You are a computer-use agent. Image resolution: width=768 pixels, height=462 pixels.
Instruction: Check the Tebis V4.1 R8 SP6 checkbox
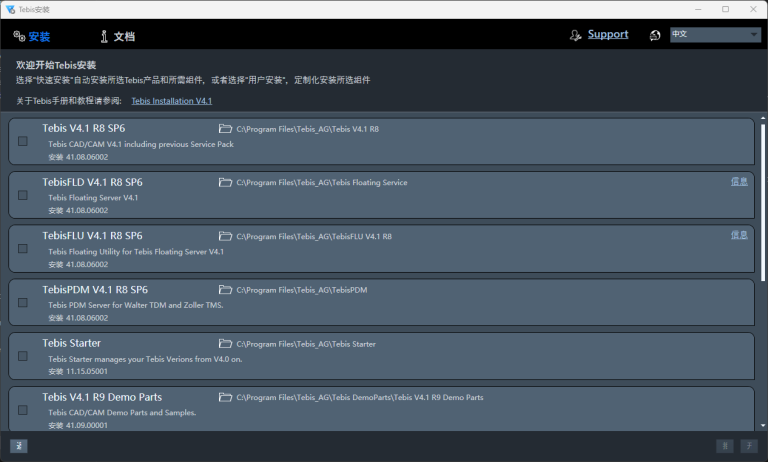click(x=23, y=142)
